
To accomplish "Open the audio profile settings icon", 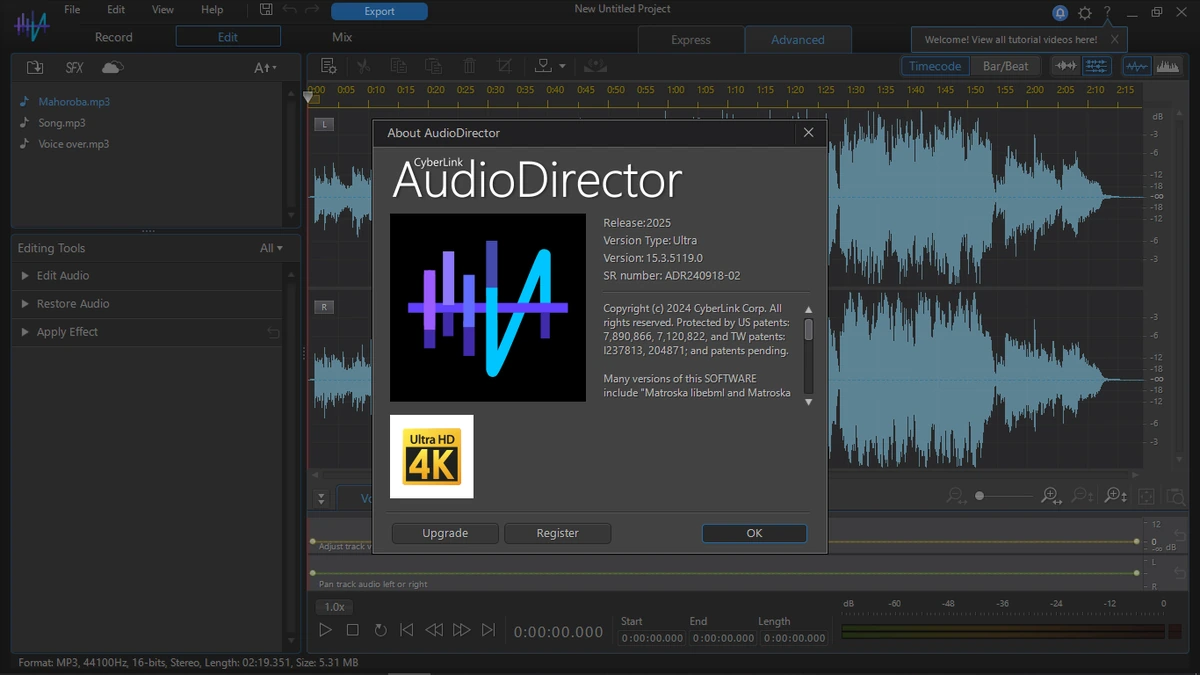I will (x=328, y=66).
